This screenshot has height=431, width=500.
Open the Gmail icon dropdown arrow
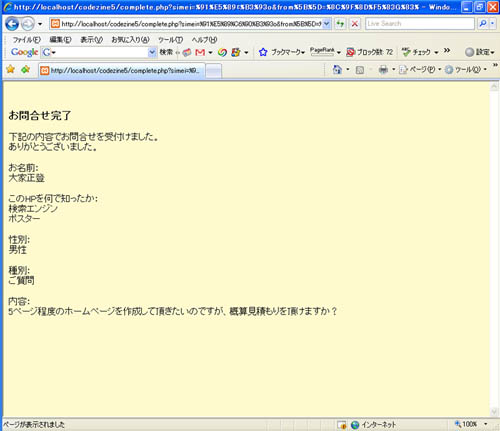tap(210, 53)
